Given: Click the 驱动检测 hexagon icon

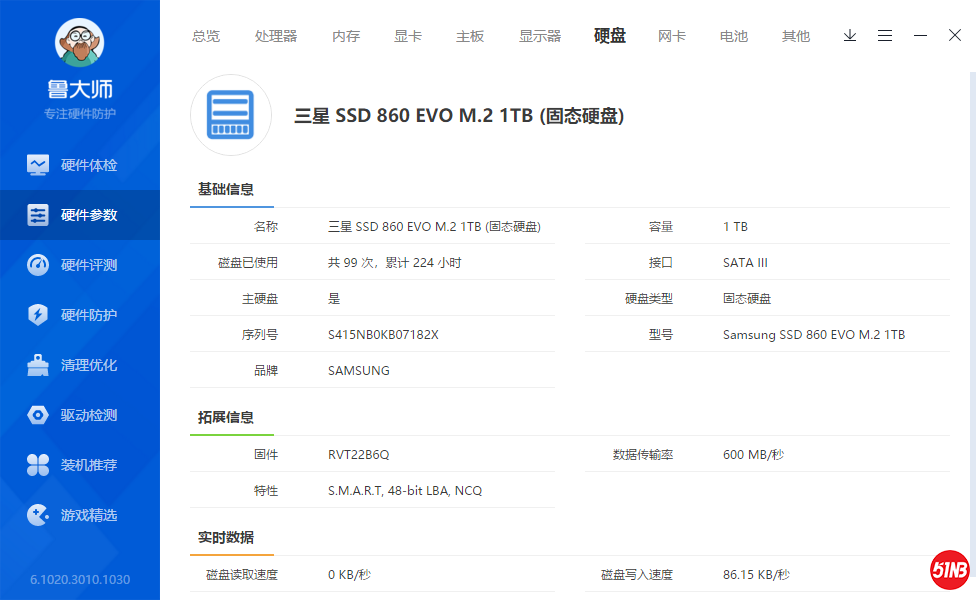Looking at the screenshot, I should pyautogui.click(x=38, y=415).
